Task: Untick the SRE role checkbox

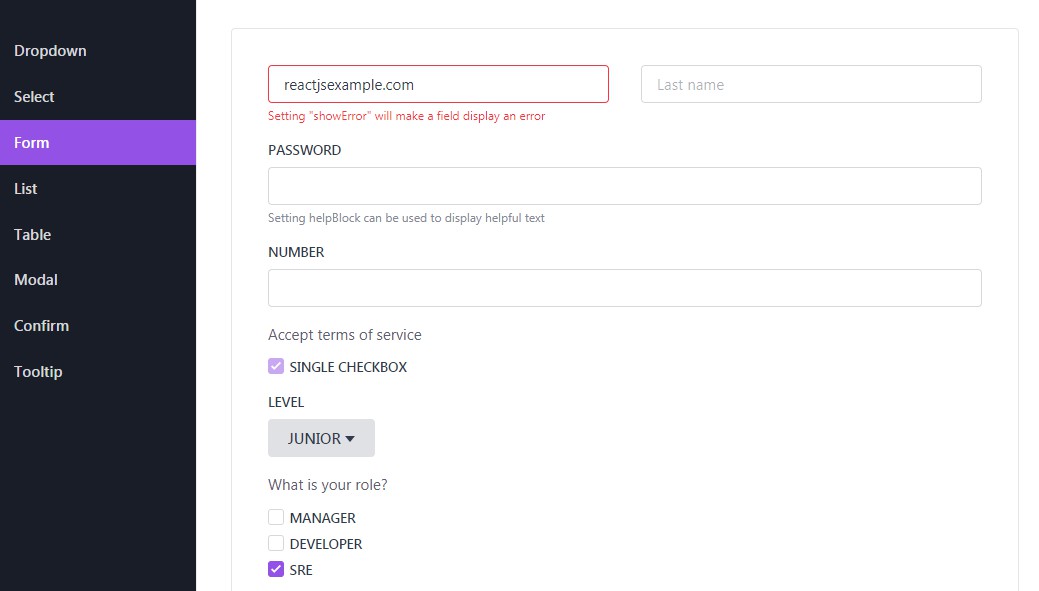Action: pos(276,570)
